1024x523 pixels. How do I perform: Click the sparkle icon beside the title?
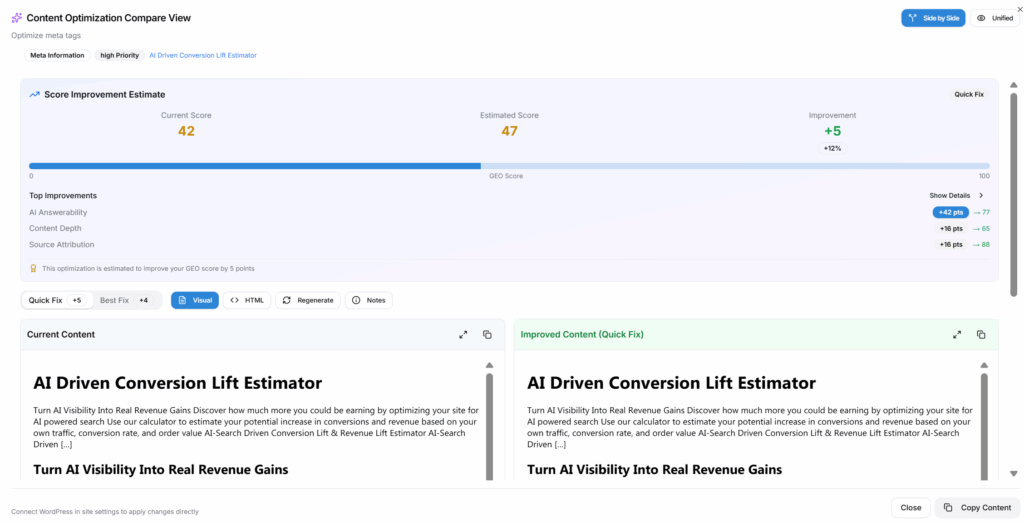pyautogui.click(x=16, y=18)
